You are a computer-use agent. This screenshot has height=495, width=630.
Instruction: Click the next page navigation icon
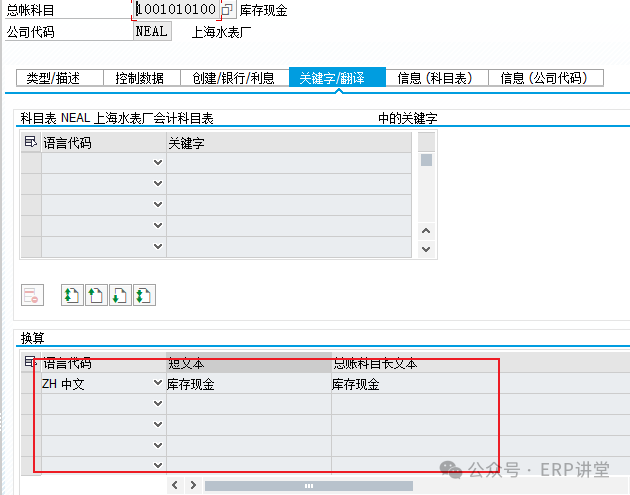(119, 295)
